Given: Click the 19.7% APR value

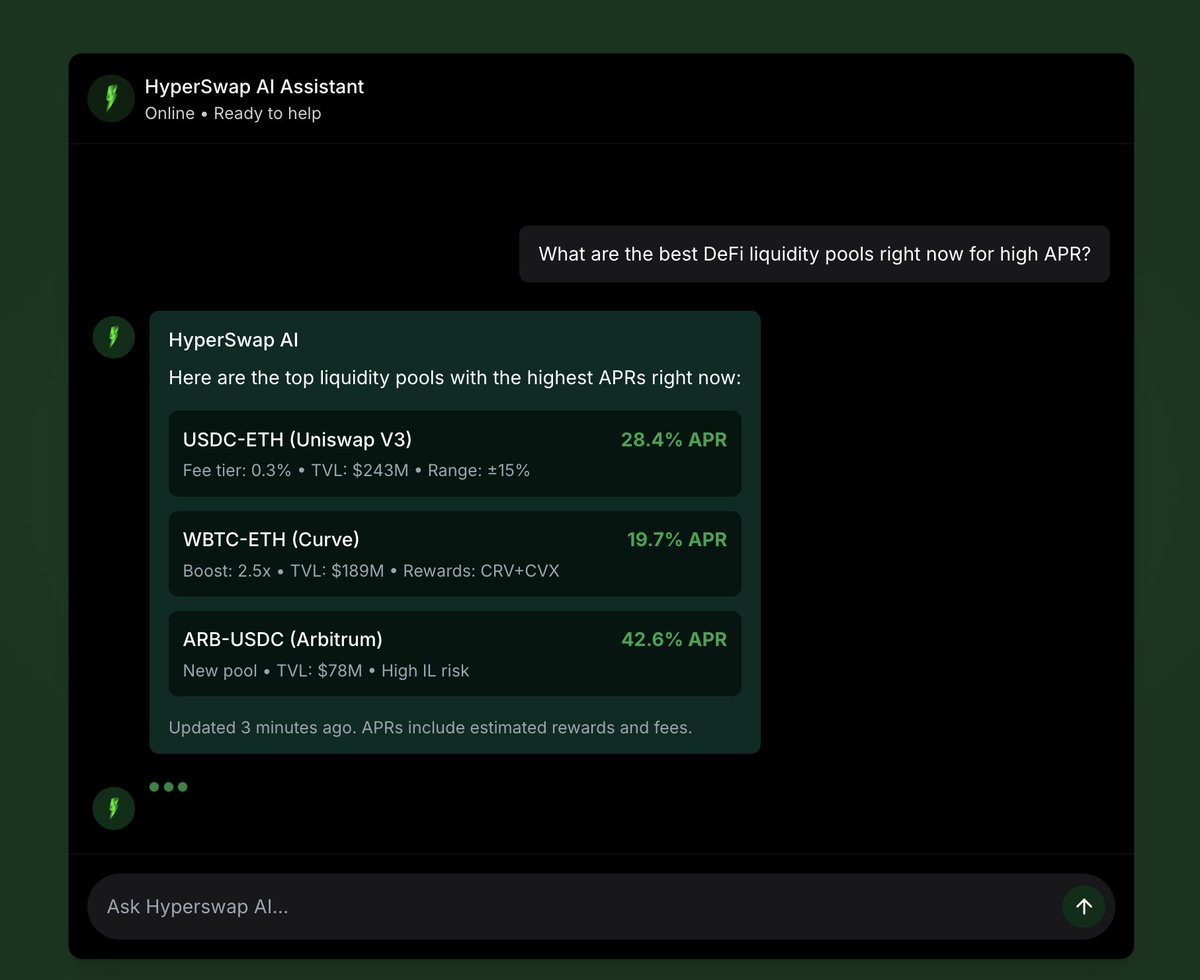Looking at the screenshot, I should 677,540.
